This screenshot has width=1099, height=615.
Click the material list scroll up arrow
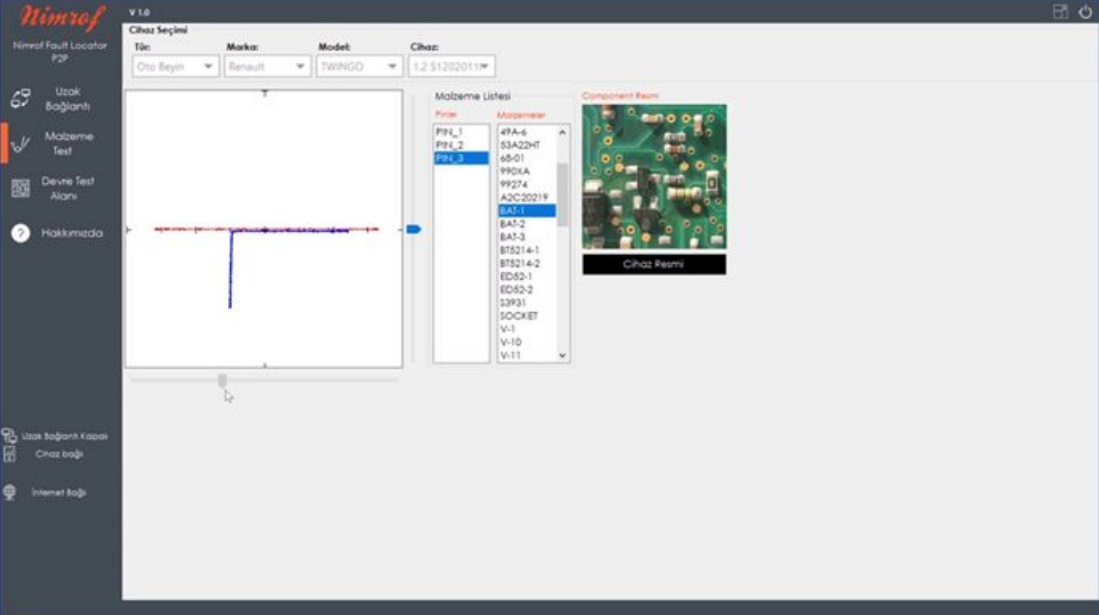(562, 132)
